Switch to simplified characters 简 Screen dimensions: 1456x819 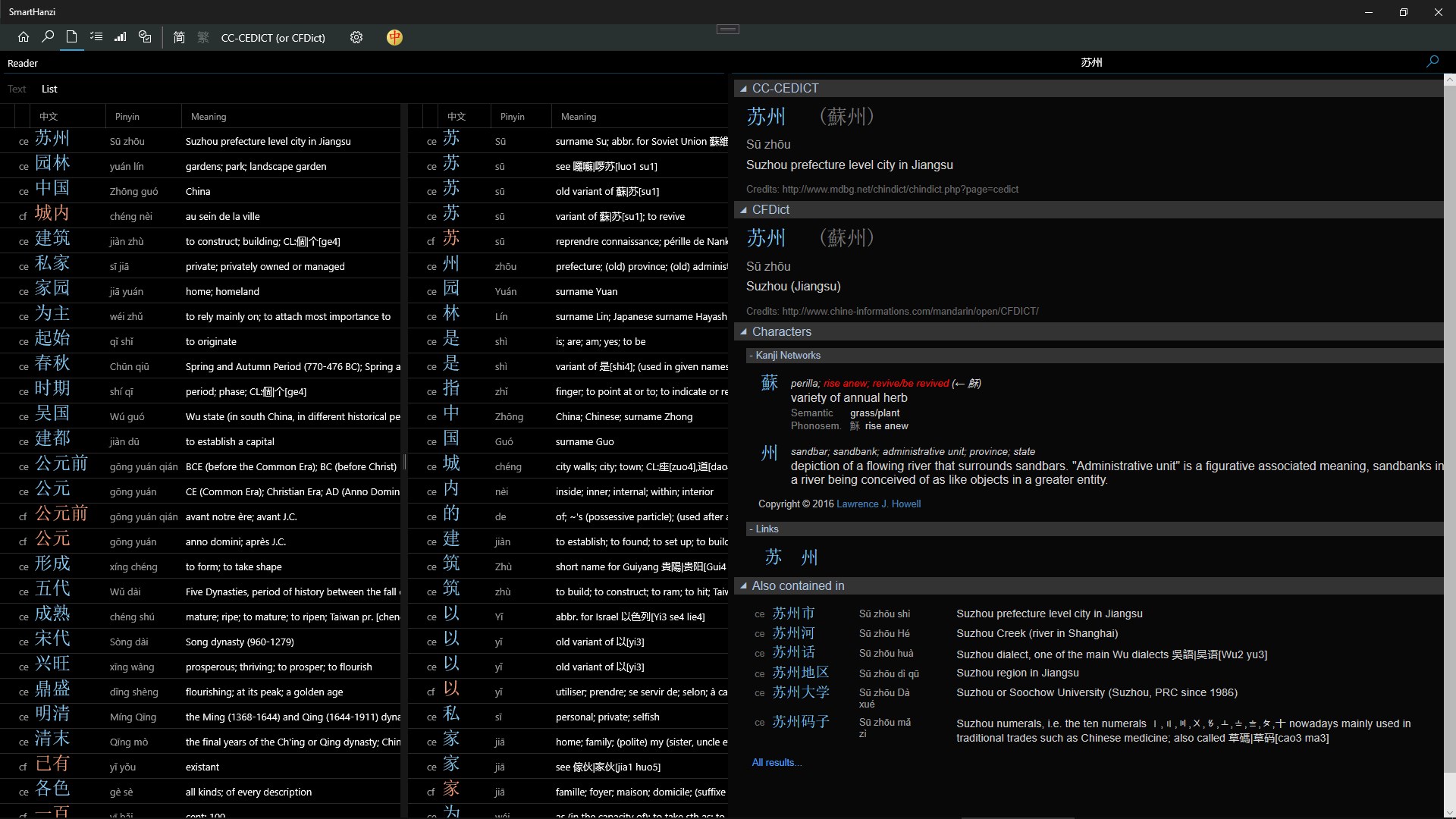pyautogui.click(x=179, y=37)
